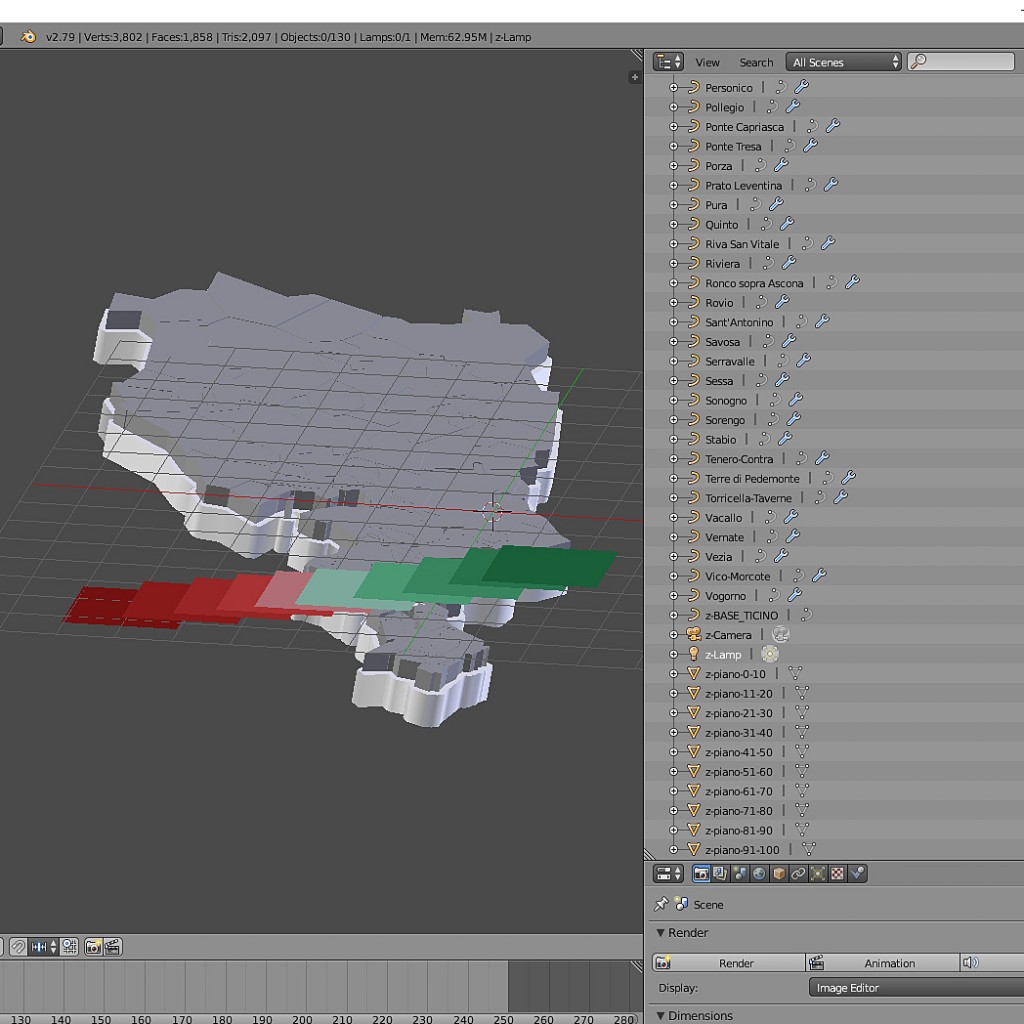The height and width of the screenshot is (1024, 1024).
Task: Click the Search menu in the outliner
Action: point(756,61)
